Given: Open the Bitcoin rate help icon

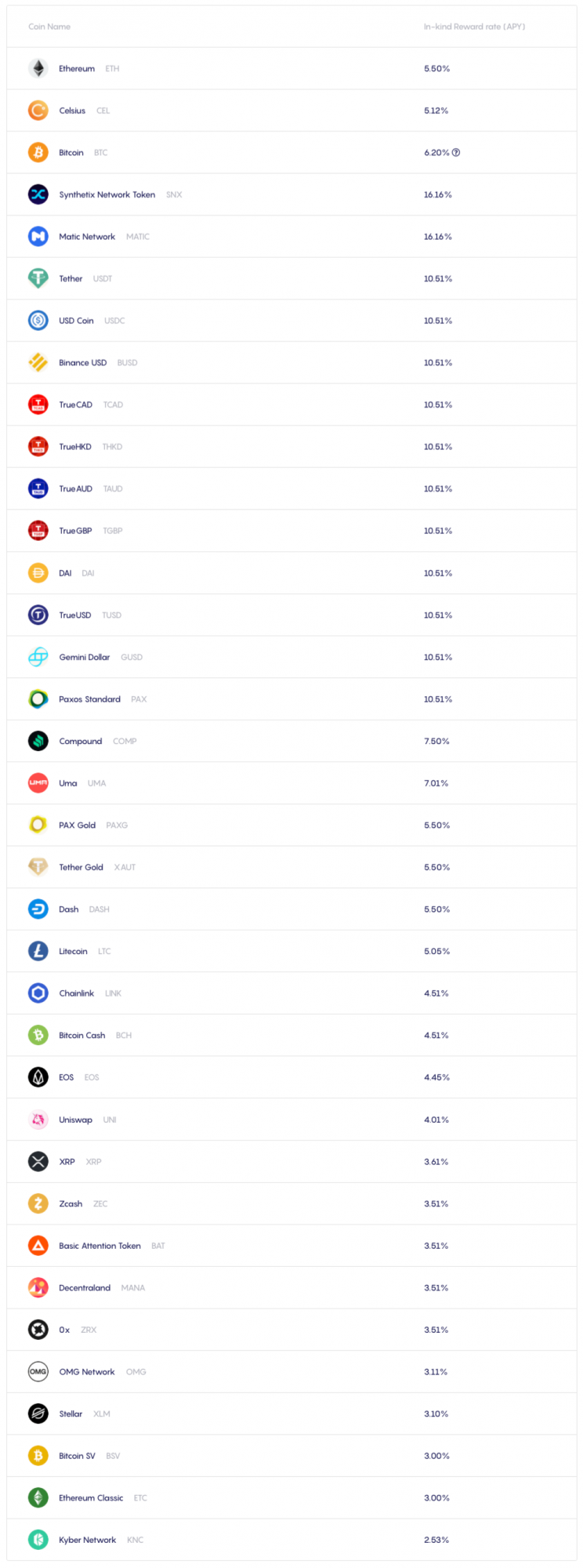Looking at the screenshot, I should 456,153.
